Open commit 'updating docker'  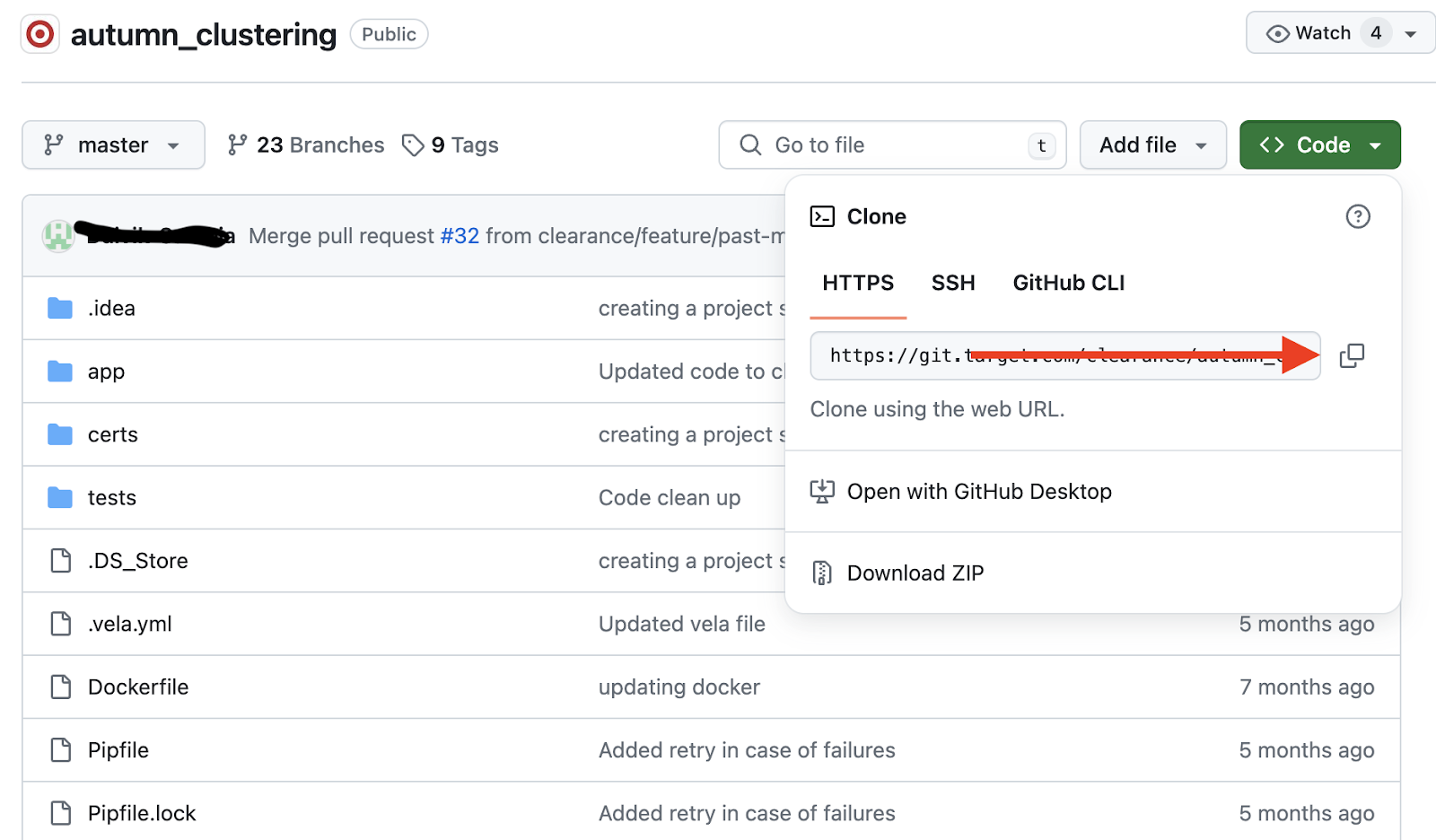click(679, 687)
